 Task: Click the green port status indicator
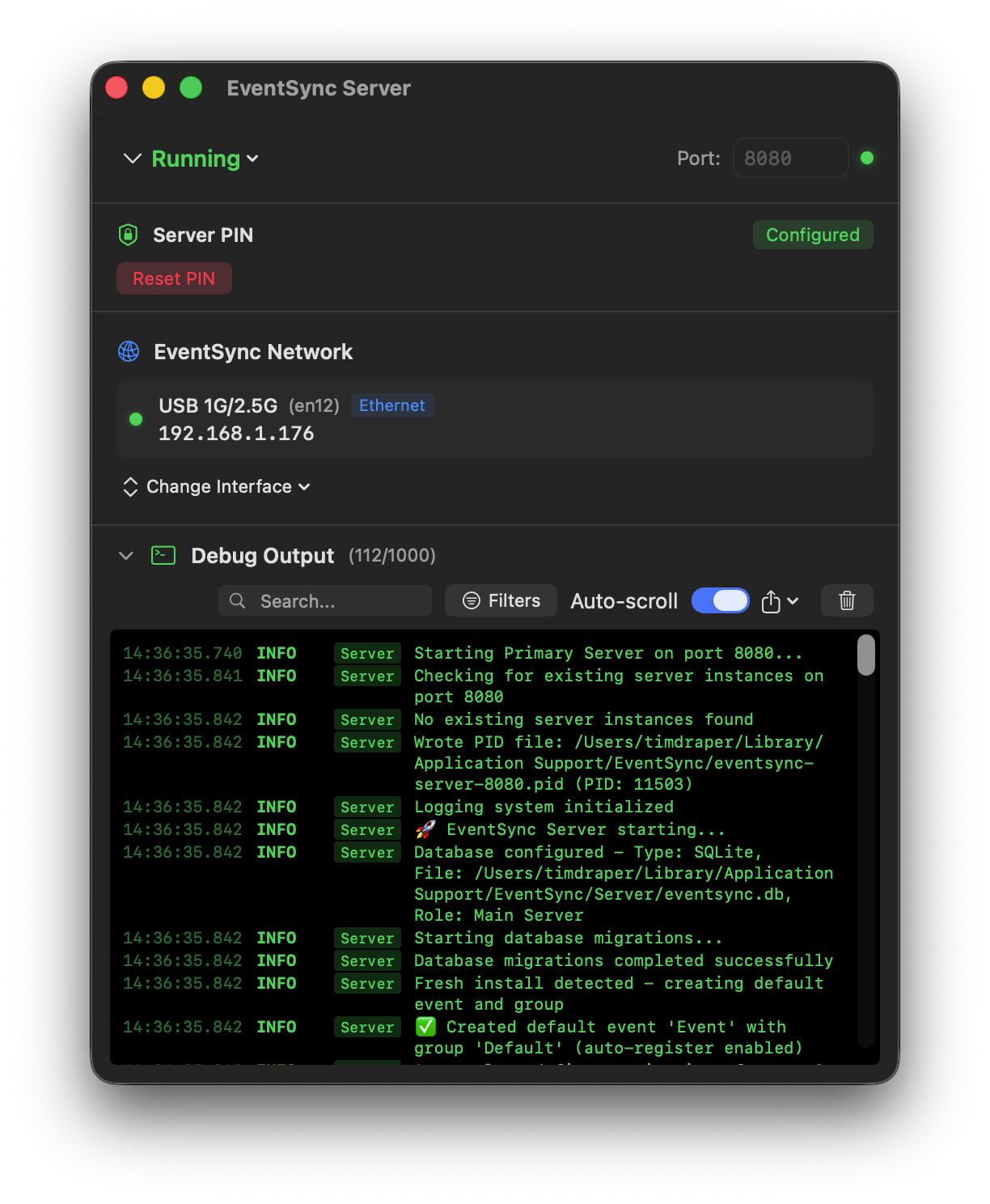[867, 158]
